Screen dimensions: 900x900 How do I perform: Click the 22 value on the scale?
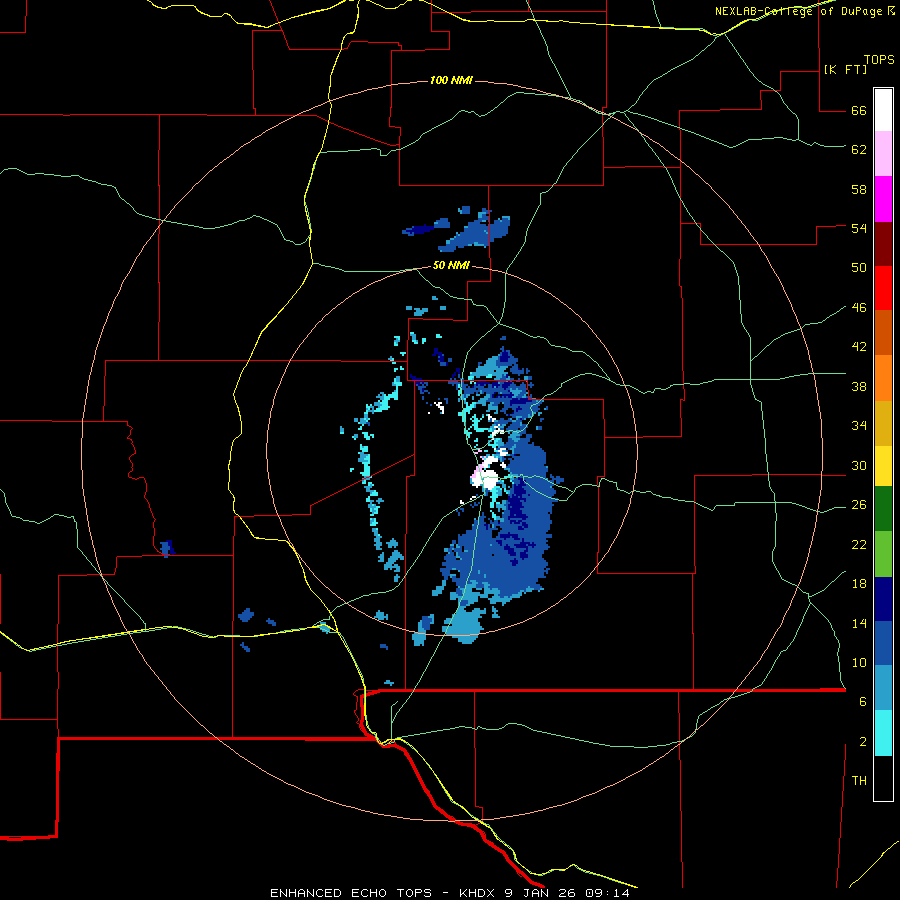tap(859, 544)
